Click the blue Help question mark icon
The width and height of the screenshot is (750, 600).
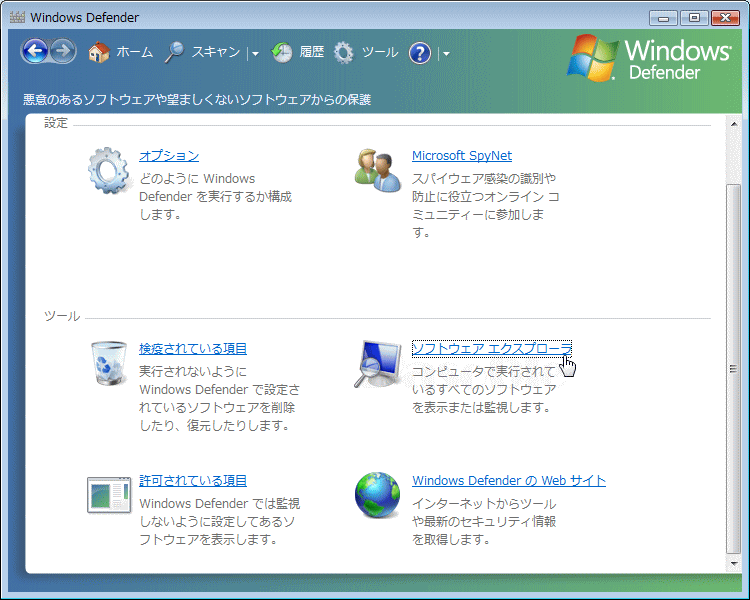(x=420, y=53)
